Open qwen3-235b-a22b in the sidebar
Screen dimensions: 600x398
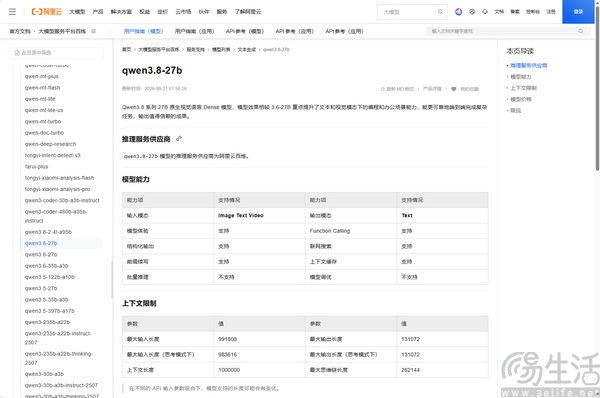tap(47, 322)
